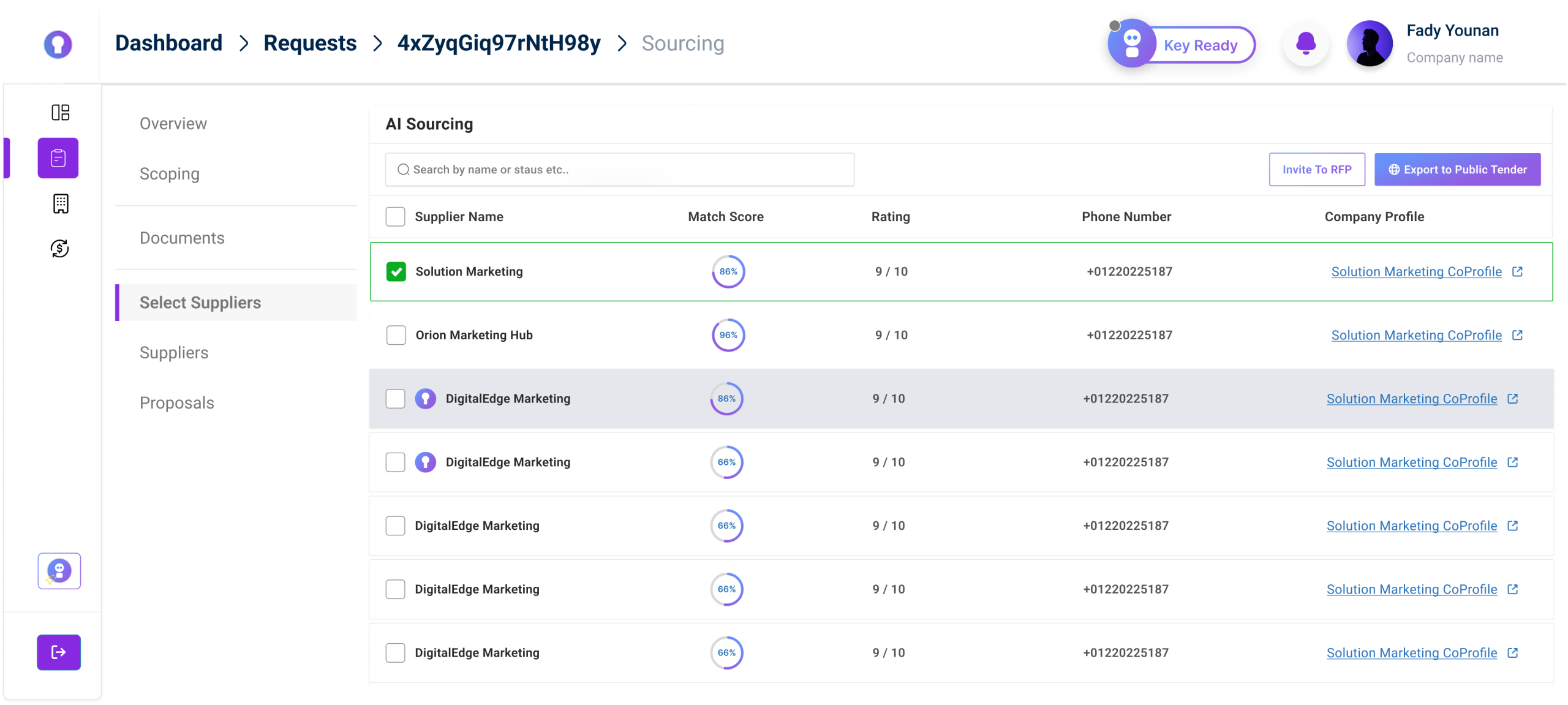Click Export to Public Tender button
The width and height of the screenshot is (1568, 705).
point(1457,170)
